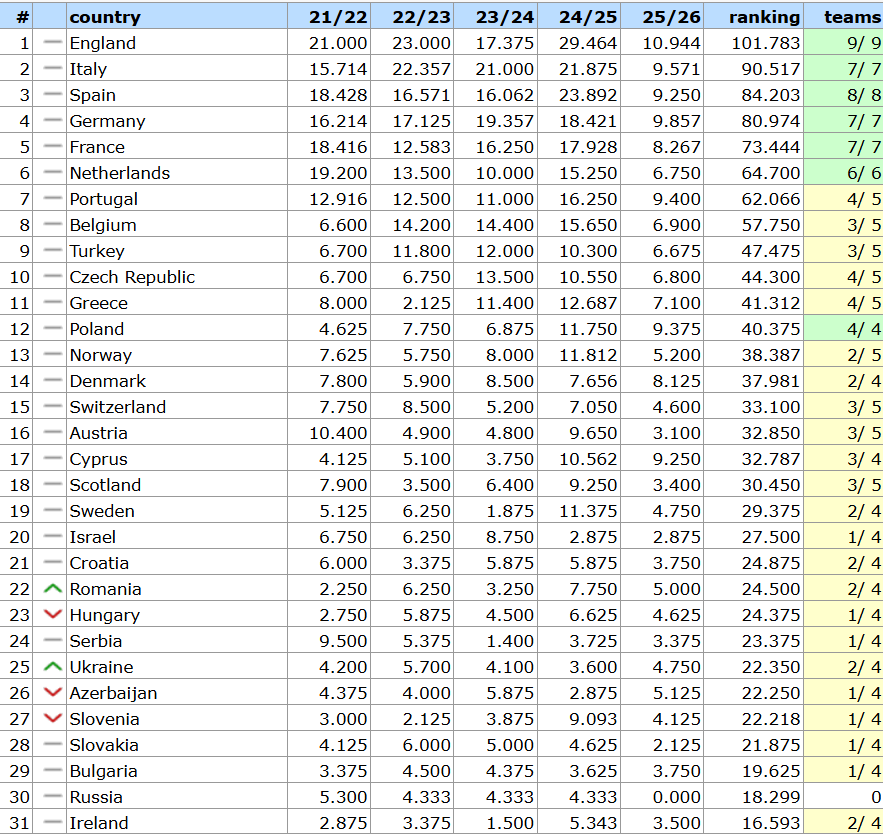
Task: Click Poland's 4/4 teams cell
Action: (x=863, y=329)
